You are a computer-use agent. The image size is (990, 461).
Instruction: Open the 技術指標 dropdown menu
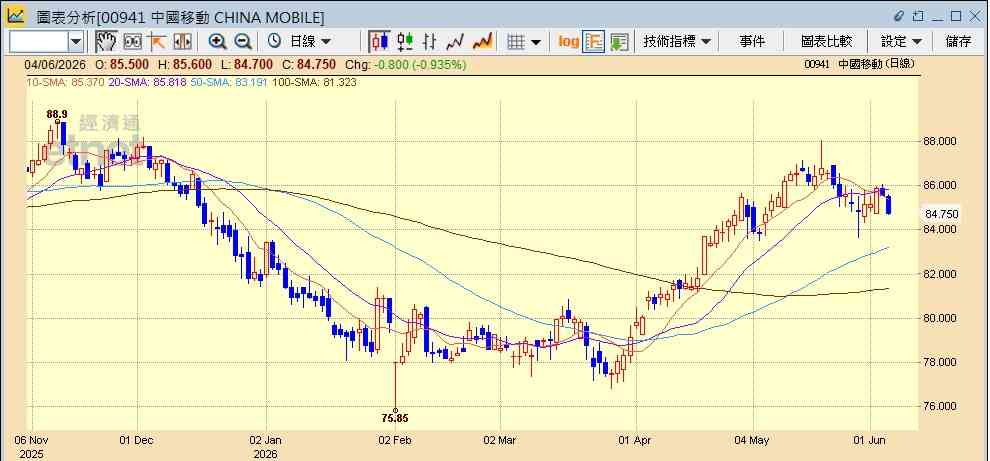[677, 42]
